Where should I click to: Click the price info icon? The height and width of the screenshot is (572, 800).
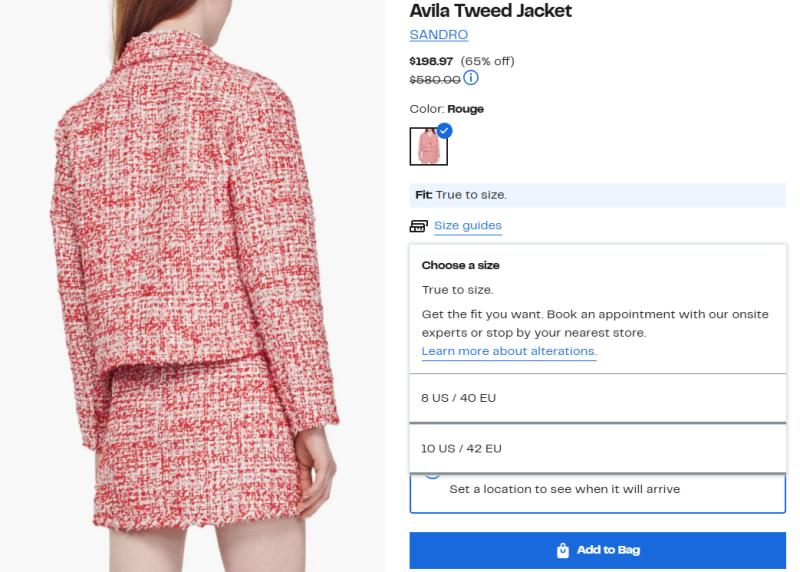coord(471,79)
